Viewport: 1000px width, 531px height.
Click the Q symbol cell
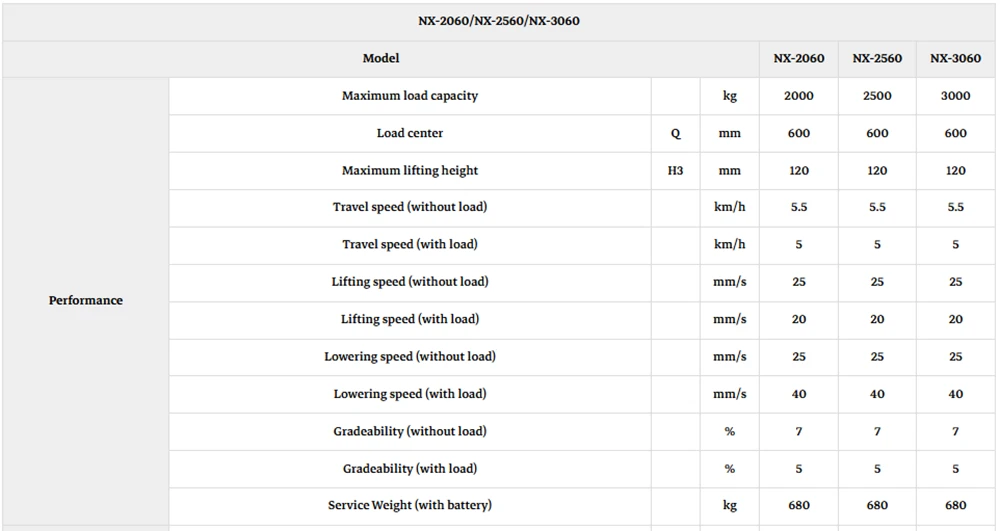pyautogui.click(x=675, y=133)
